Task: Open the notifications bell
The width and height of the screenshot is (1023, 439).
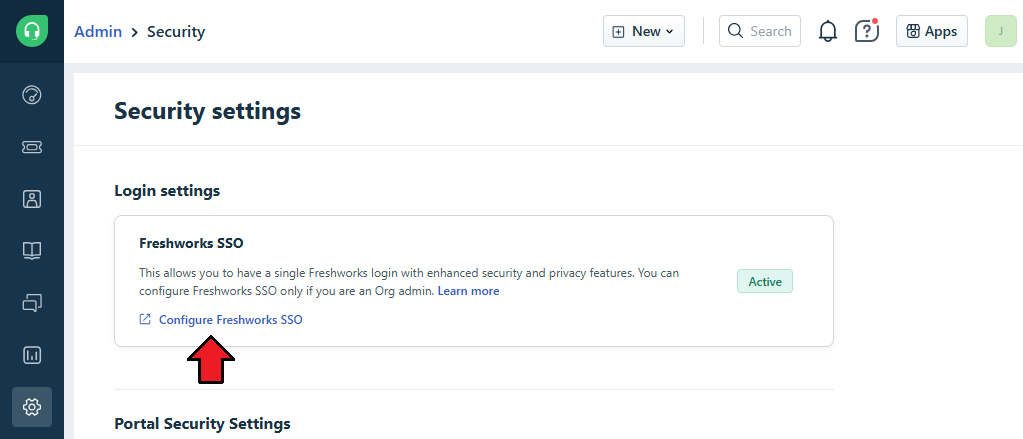Action: (827, 31)
